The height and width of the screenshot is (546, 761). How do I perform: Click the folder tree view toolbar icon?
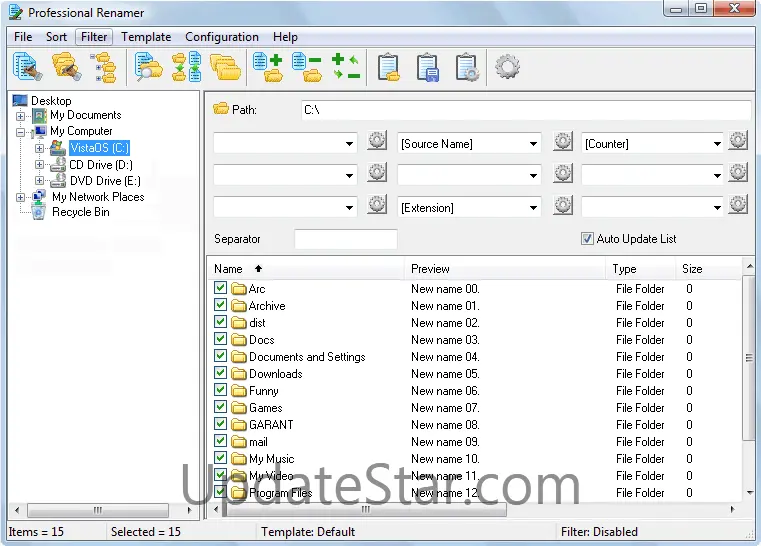[x=104, y=67]
